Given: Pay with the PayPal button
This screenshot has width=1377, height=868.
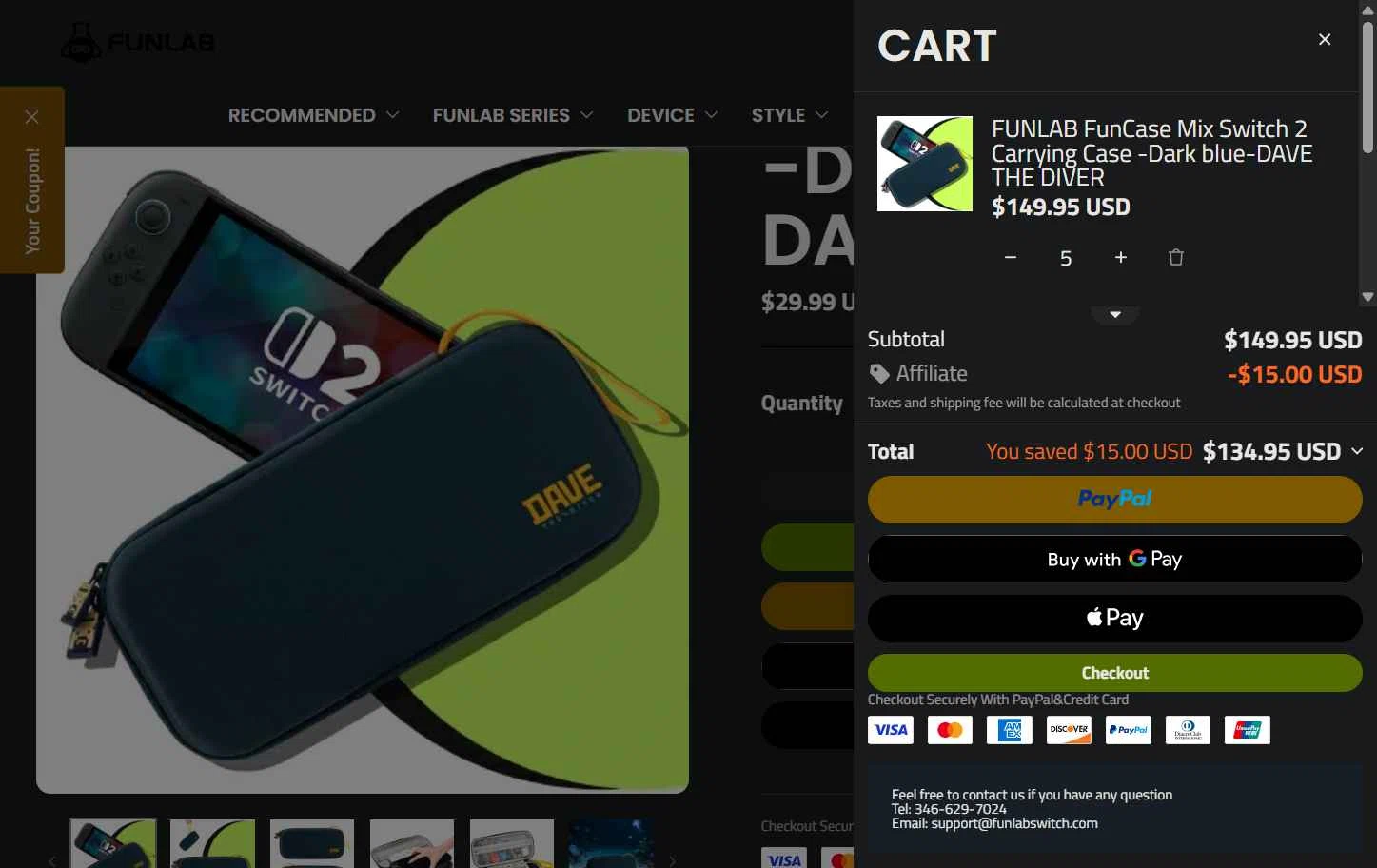Looking at the screenshot, I should [1115, 500].
